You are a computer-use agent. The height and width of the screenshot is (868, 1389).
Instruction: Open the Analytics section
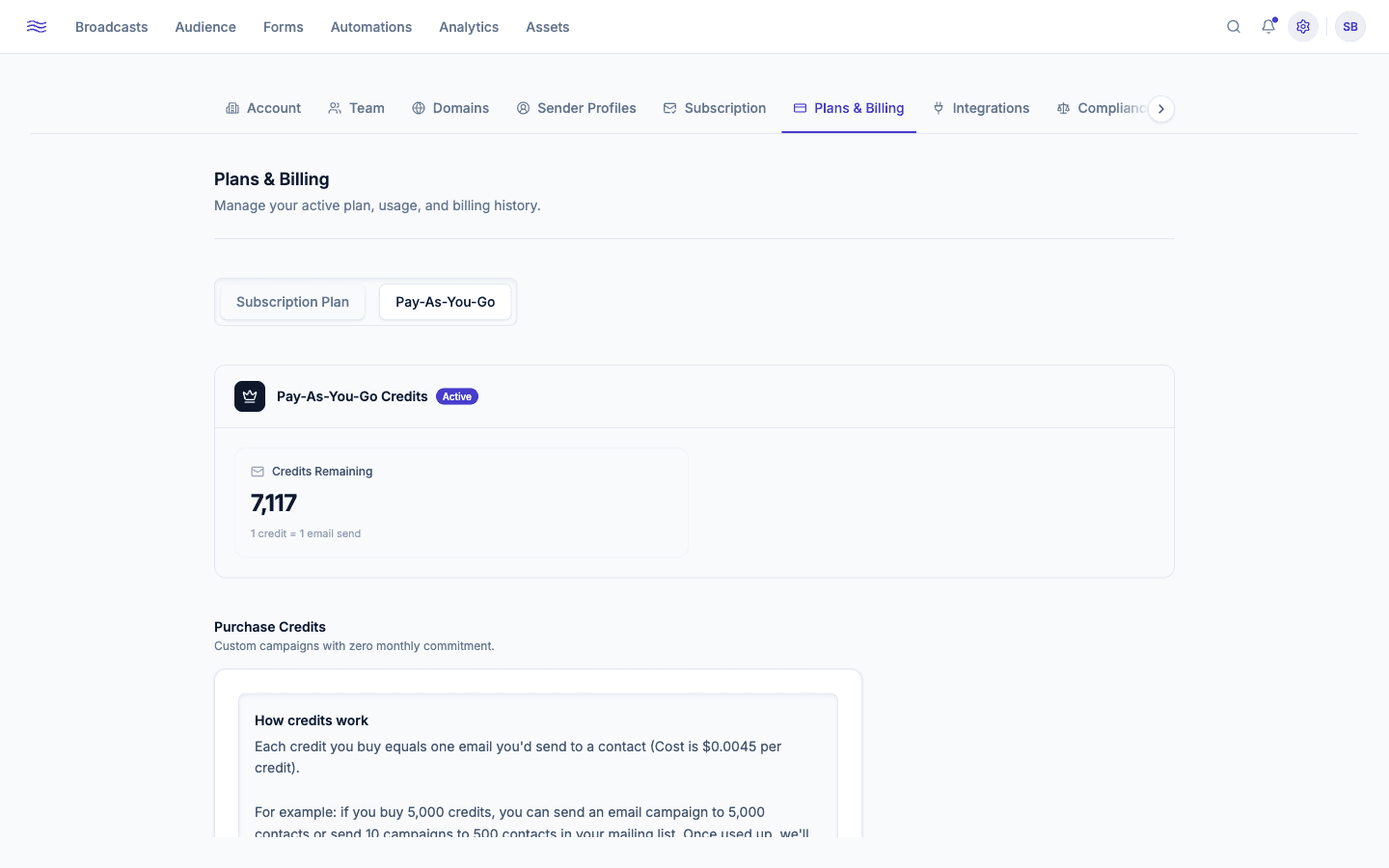point(469,27)
